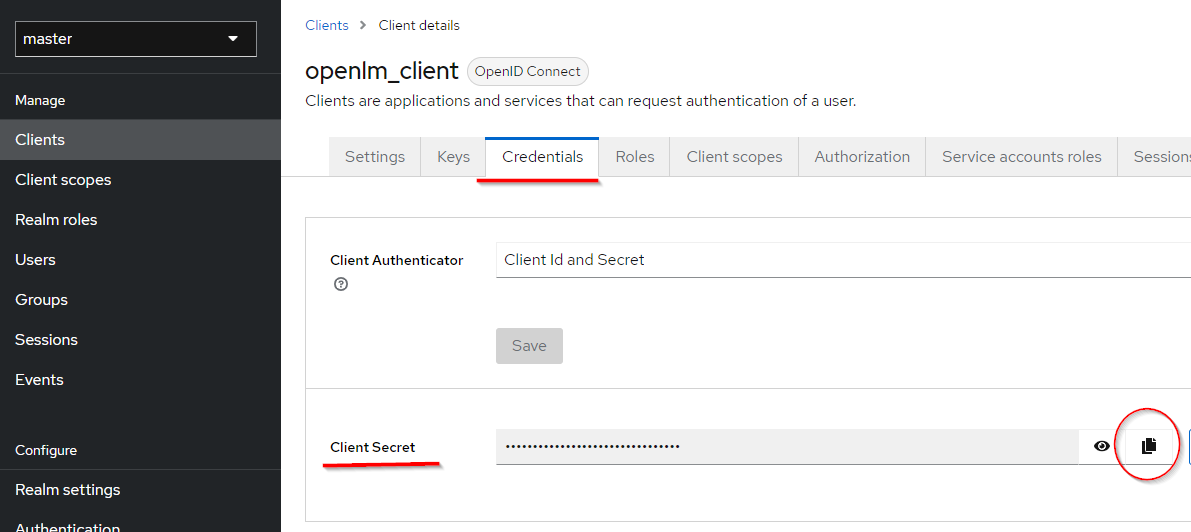This screenshot has height=532, width=1191.
Task: Navigate to Realm roles in sidebar
Action: point(56,220)
